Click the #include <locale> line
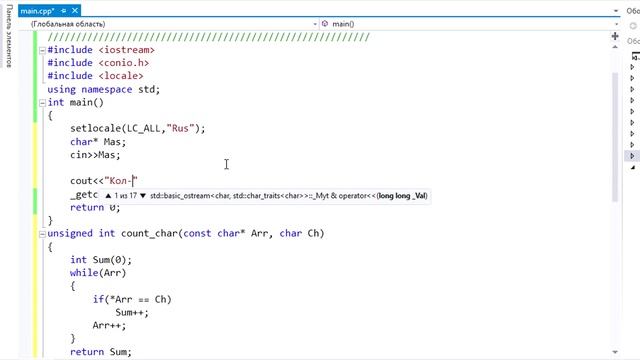The height and width of the screenshot is (360, 640). point(95,76)
